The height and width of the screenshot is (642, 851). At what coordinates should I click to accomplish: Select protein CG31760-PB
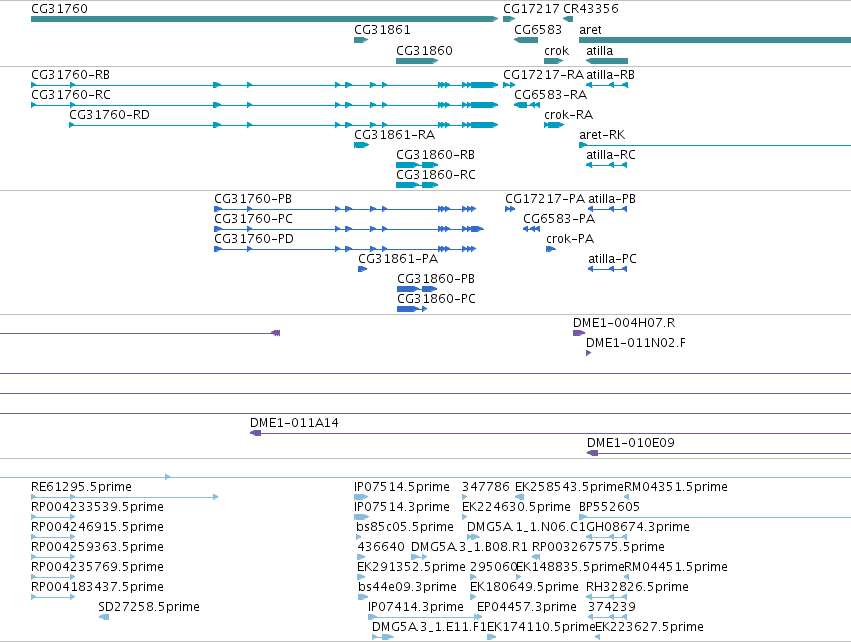click(x=345, y=209)
